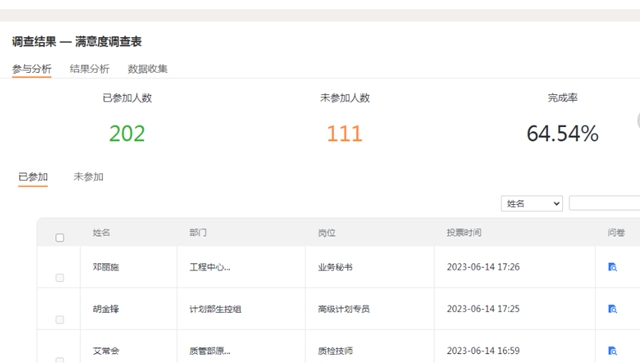
Task: Switch to the 数据收集 tab
Action: point(148,69)
